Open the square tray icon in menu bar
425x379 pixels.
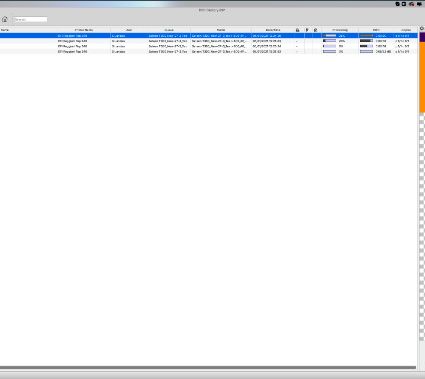tap(404, 4)
